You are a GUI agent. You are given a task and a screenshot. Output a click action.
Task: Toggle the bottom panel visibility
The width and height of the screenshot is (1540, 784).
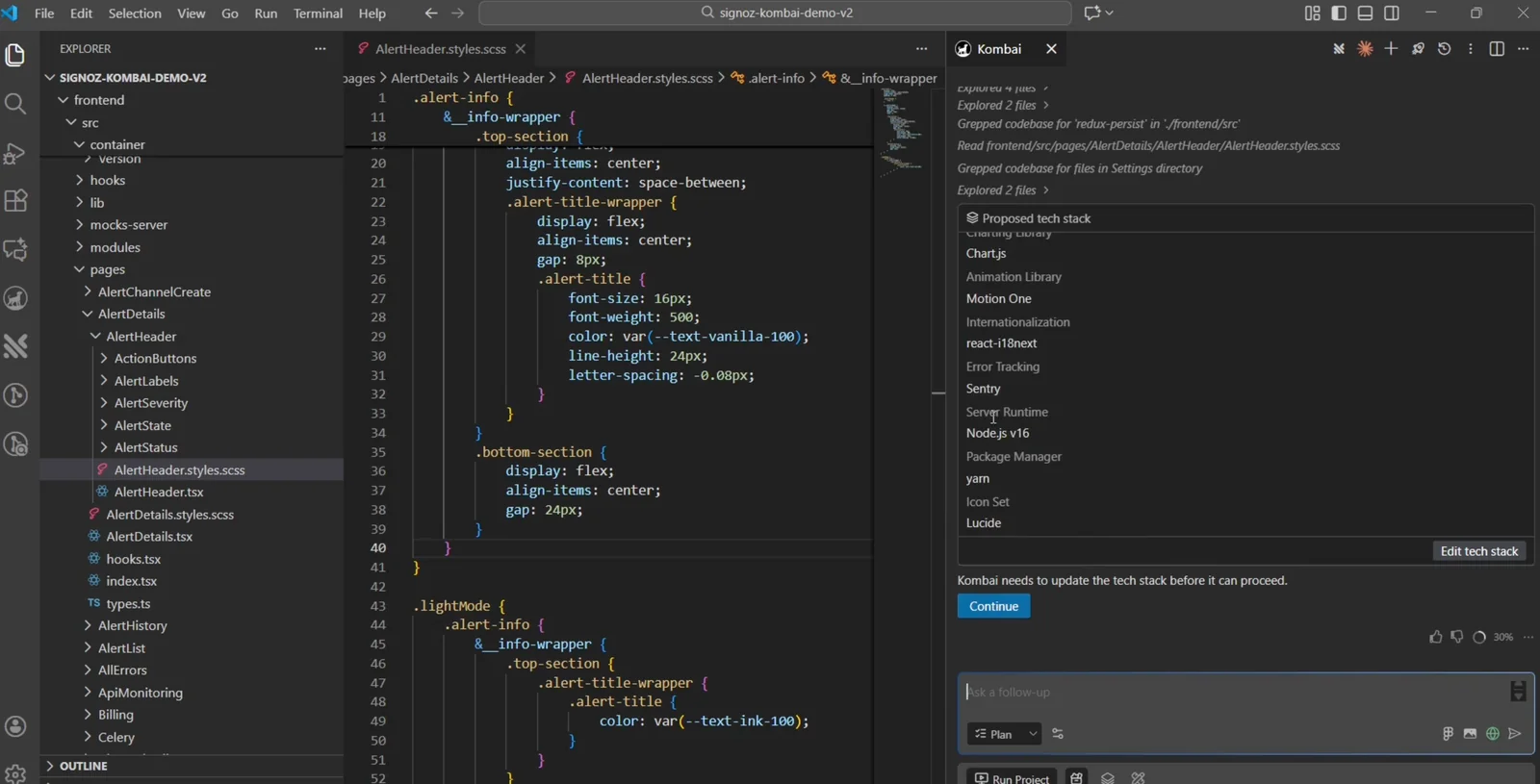pyautogui.click(x=1365, y=13)
